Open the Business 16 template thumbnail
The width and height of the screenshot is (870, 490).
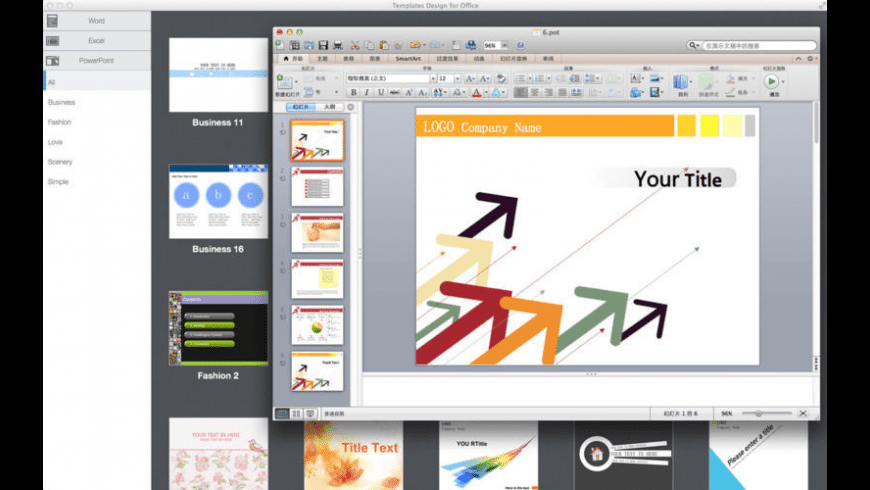[218, 201]
